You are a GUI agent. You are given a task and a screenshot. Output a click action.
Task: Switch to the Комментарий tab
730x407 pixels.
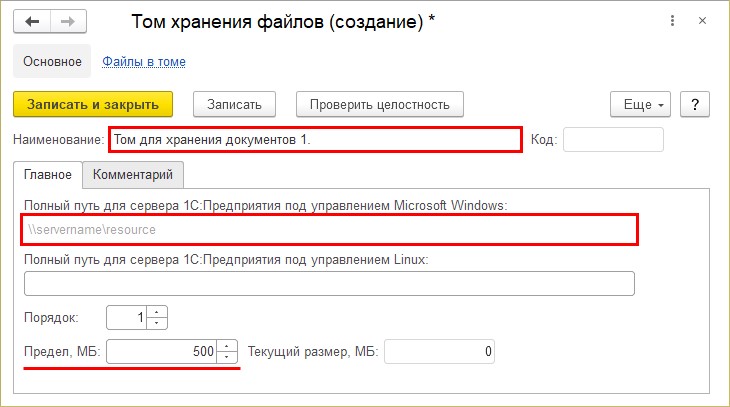(133, 174)
